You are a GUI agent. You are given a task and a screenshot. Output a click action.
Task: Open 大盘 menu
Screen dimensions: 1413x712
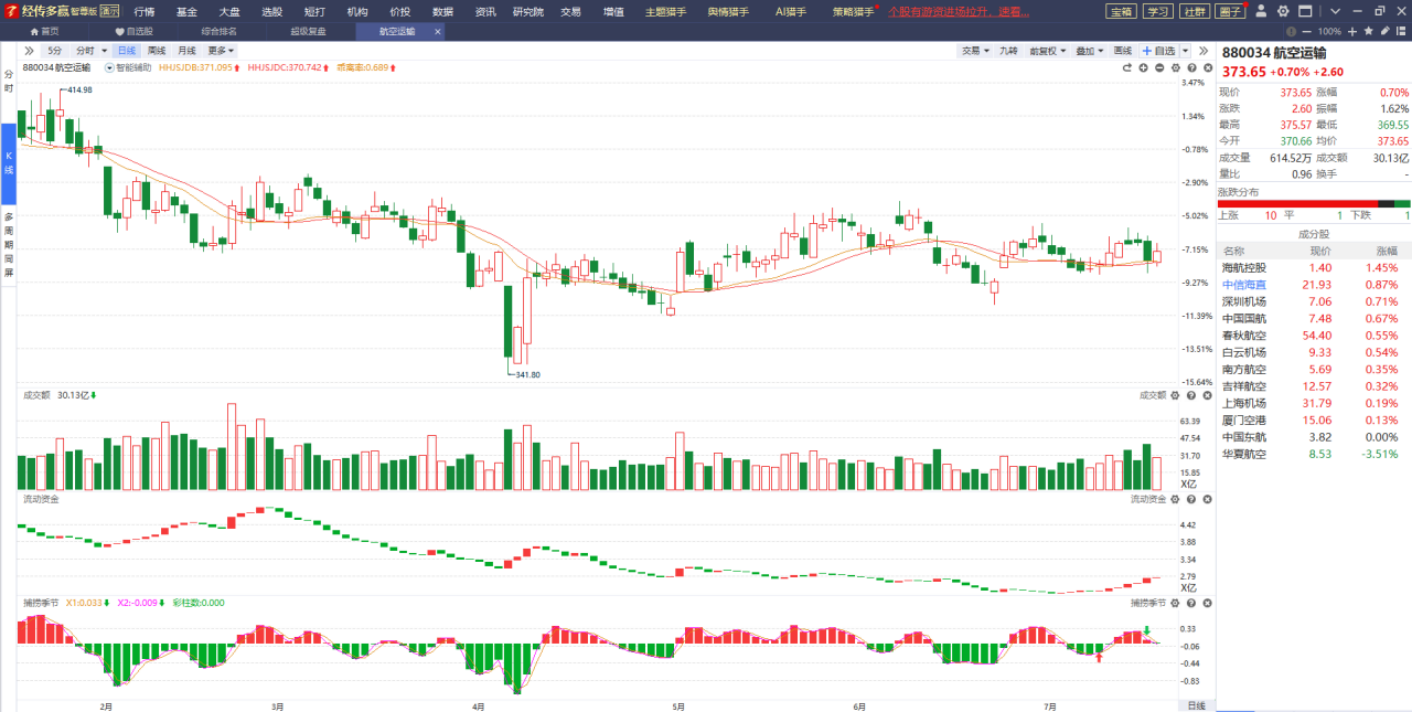[229, 12]
